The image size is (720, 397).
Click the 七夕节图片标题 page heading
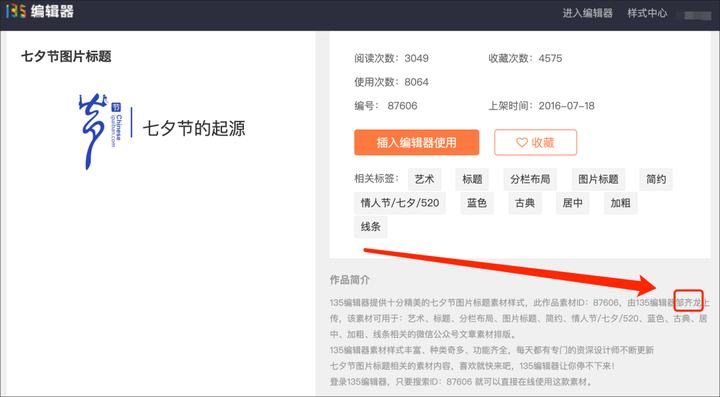coord(66,56)
